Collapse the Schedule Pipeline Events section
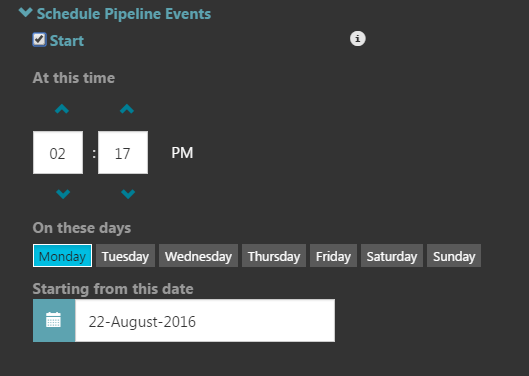 [26, 13]
